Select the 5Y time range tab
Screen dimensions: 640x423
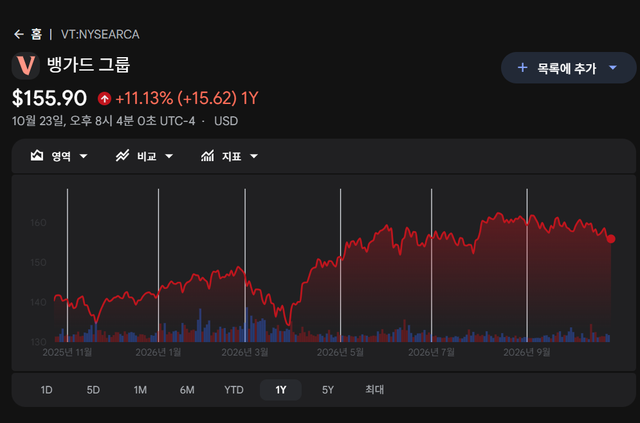(328, 390)
